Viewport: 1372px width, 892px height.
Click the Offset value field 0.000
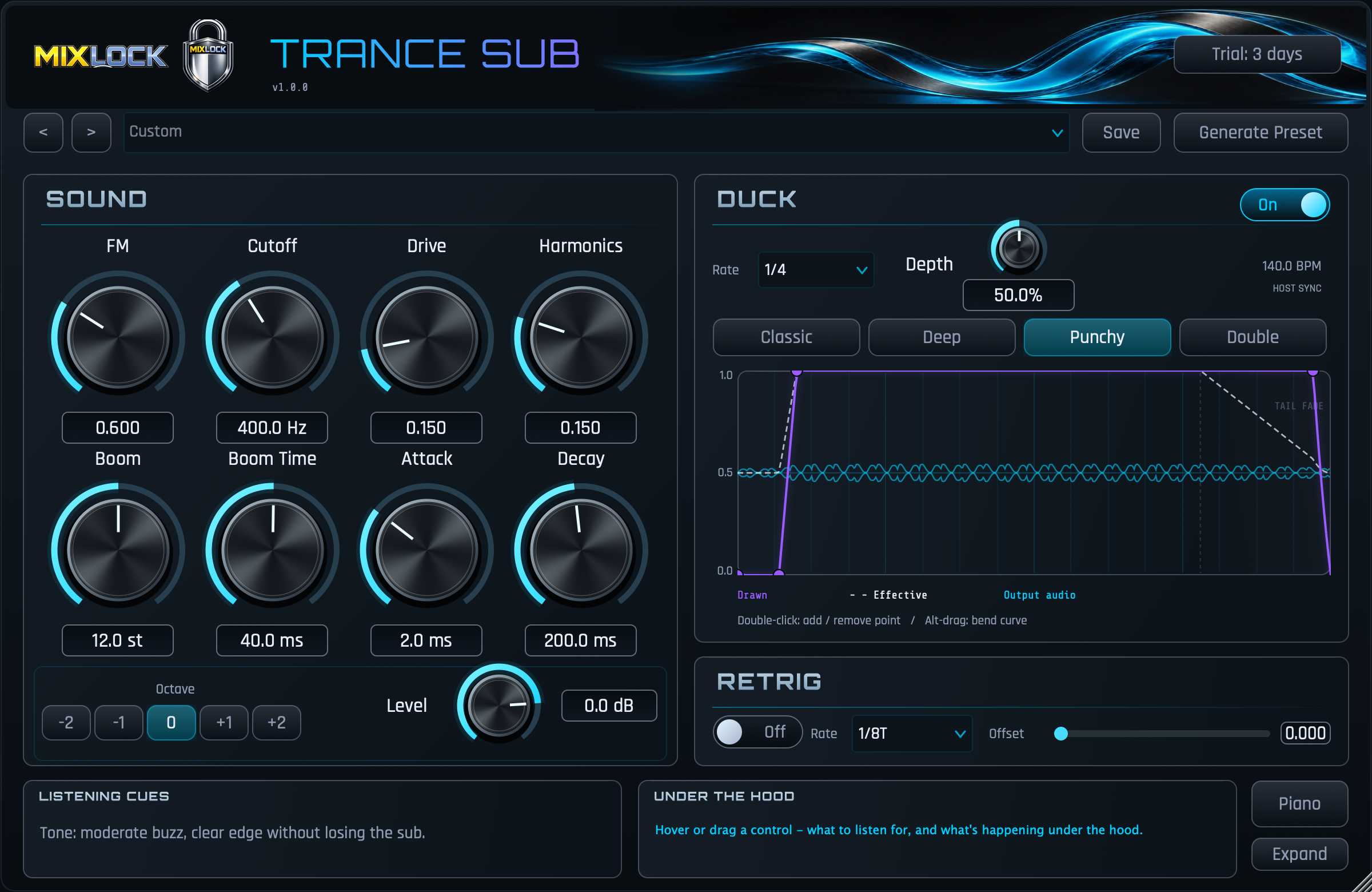tap(1306, 734)
